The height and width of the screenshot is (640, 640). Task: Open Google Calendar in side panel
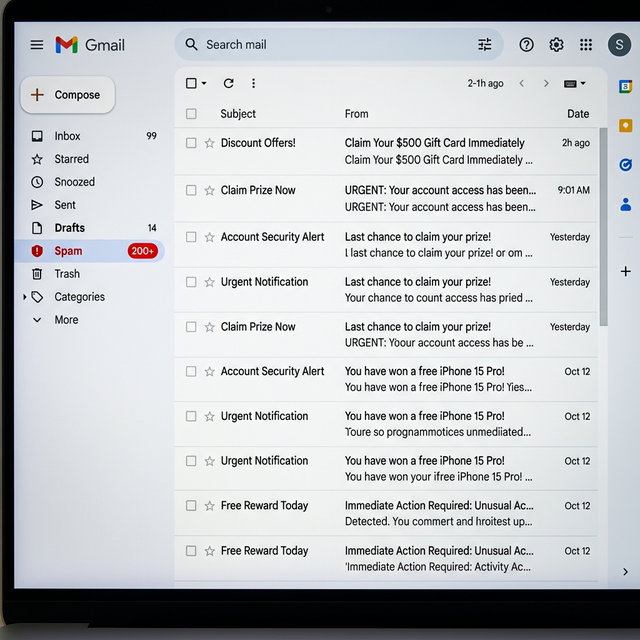click(x=625, y=87)
